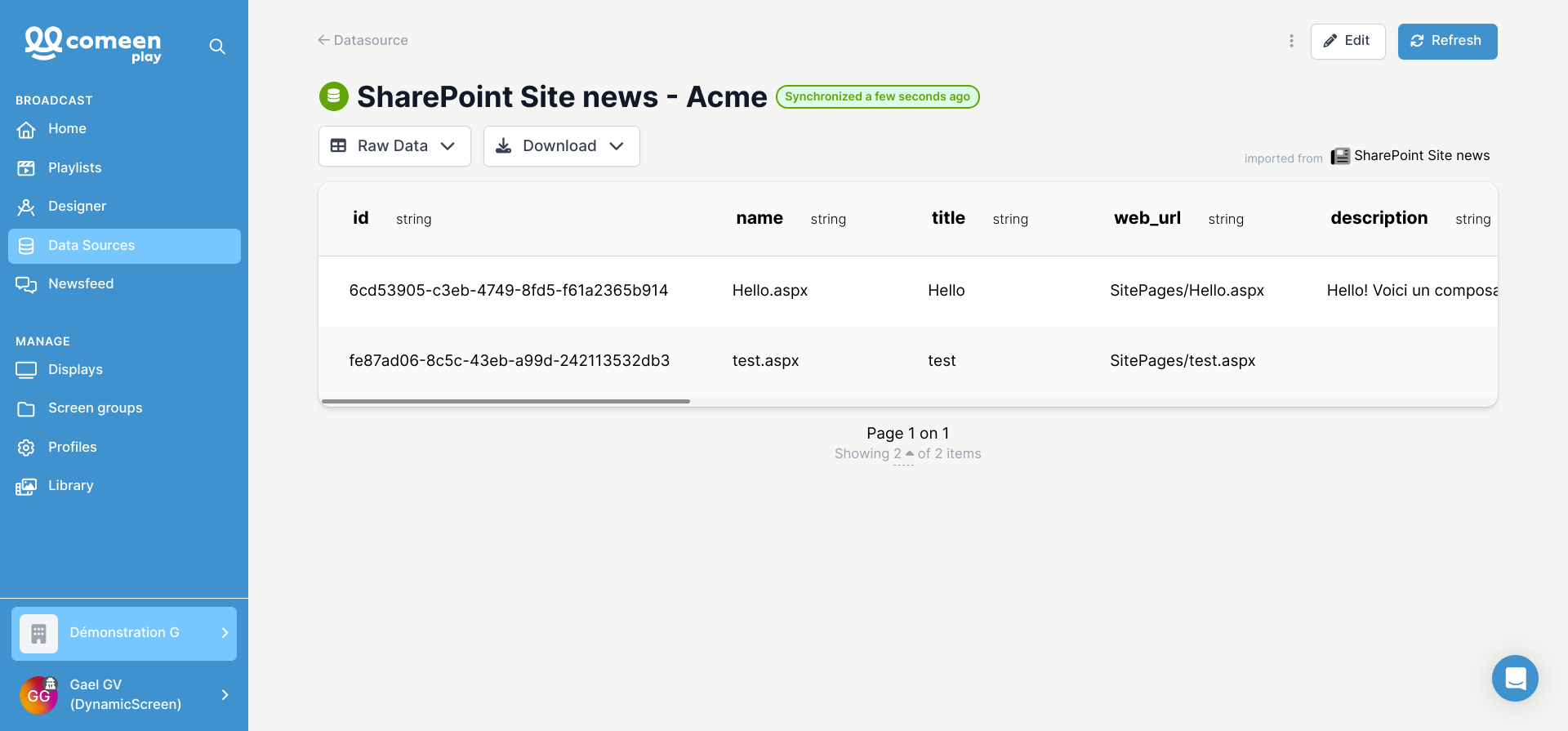1568x731 pixels.
Task: Click the Playlists icon in the sidebar
Action: (26, 168)
